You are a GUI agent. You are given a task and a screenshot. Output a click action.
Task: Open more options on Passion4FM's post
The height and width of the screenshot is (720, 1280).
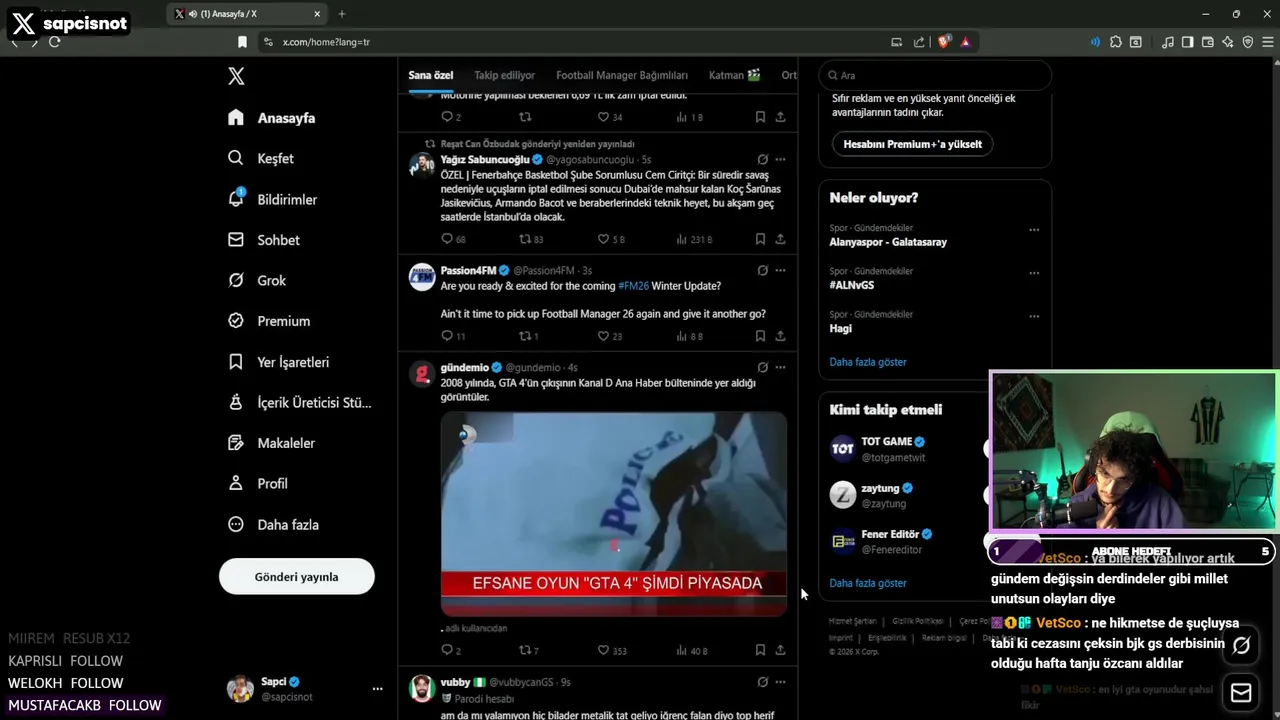780,270
